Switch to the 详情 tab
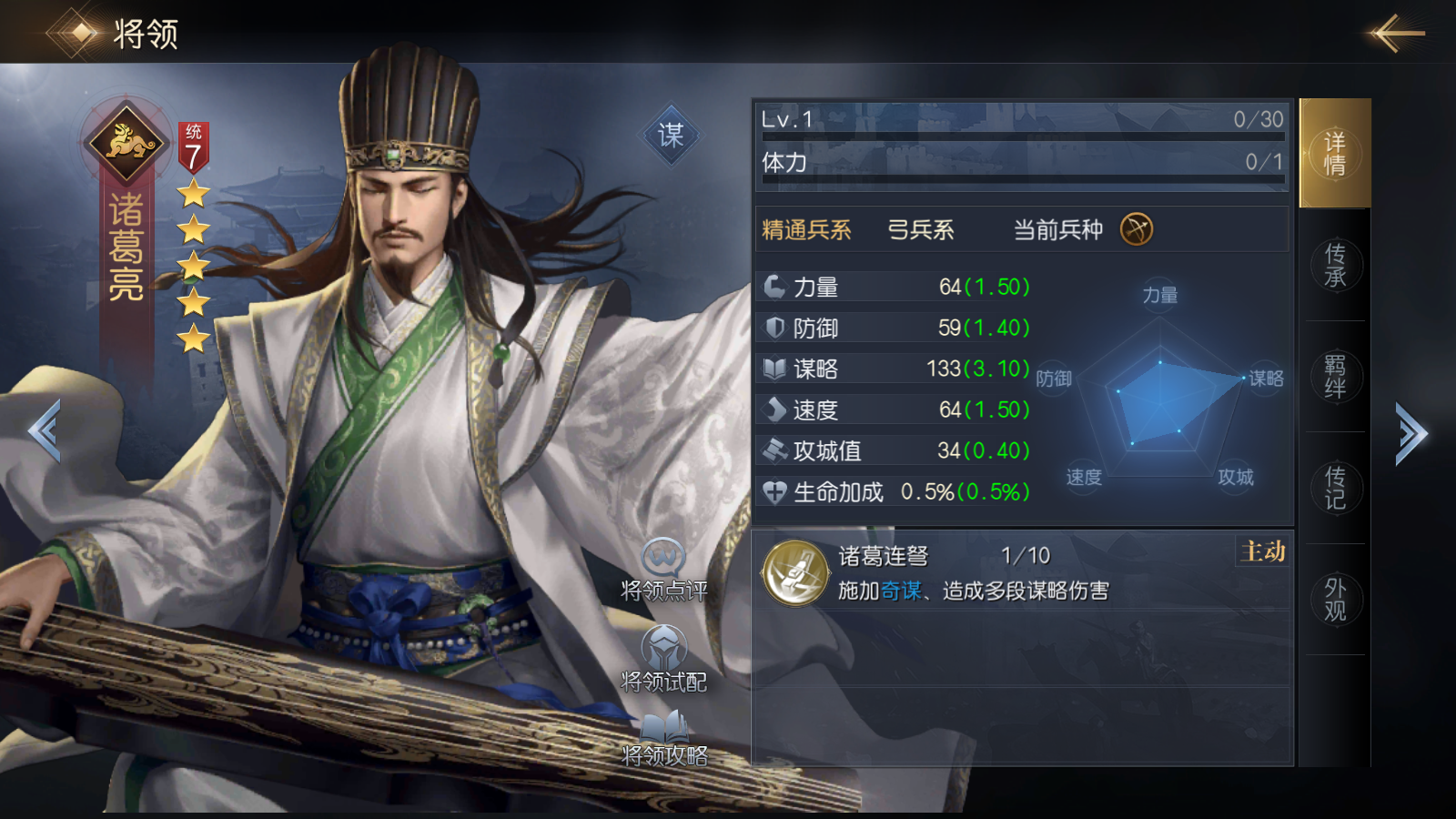 pyautogui.click(x=1335, y=154)
